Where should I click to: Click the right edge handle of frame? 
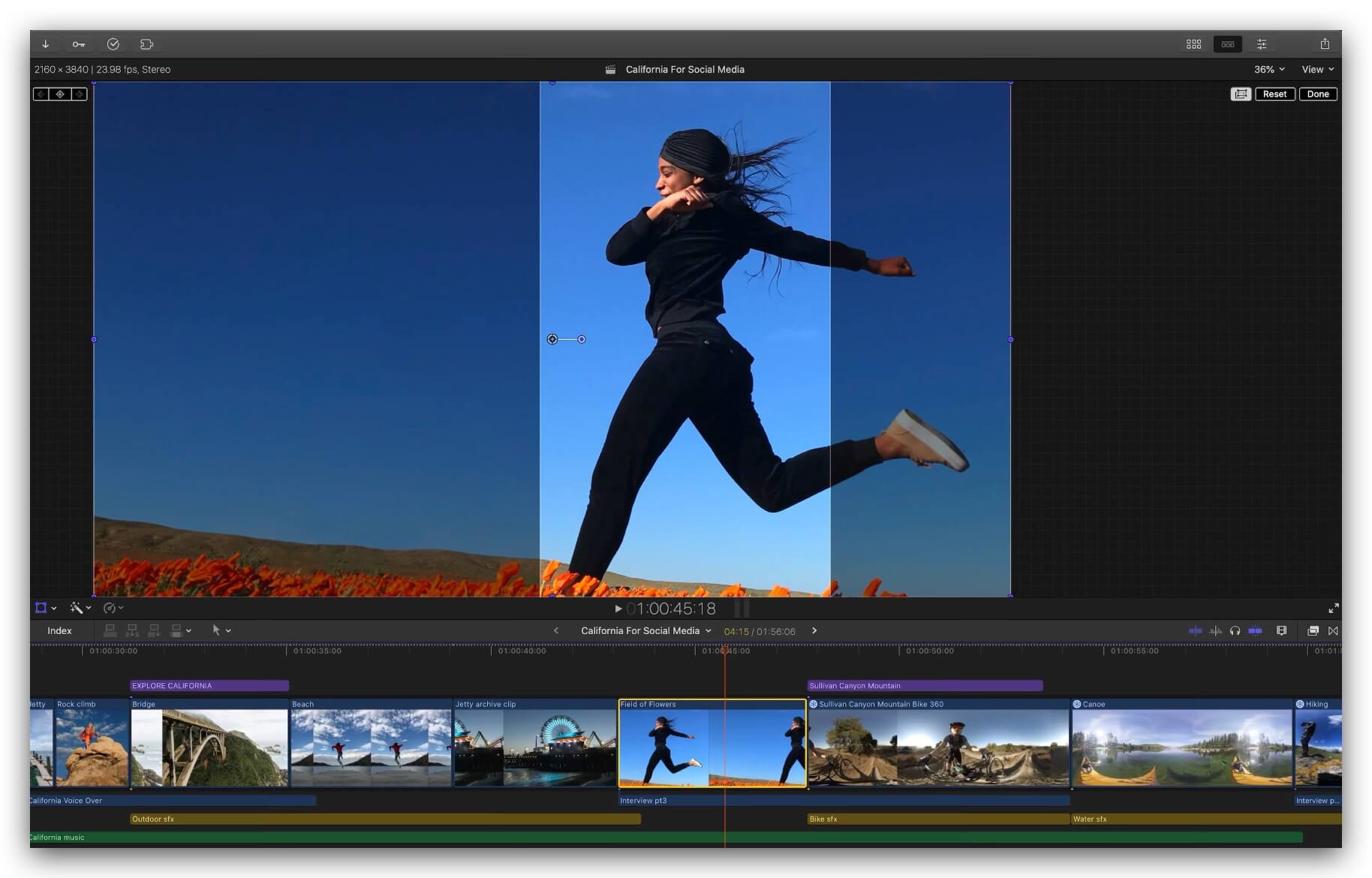click(x=1010, y=339)
